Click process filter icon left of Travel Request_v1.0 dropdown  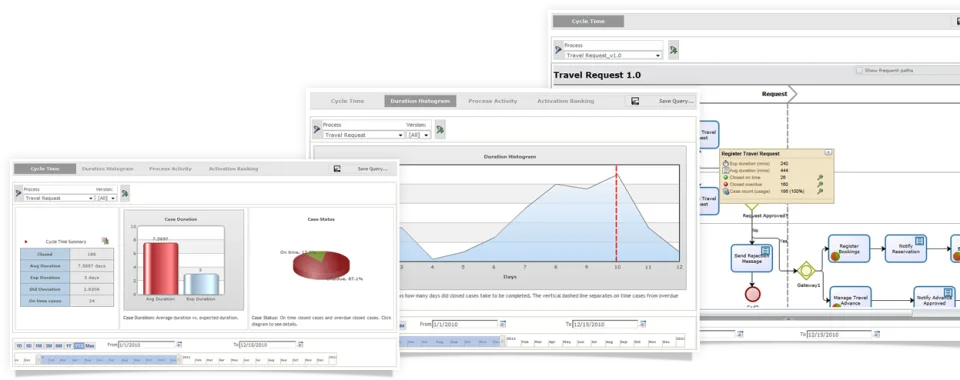click(x=558, y=50)
